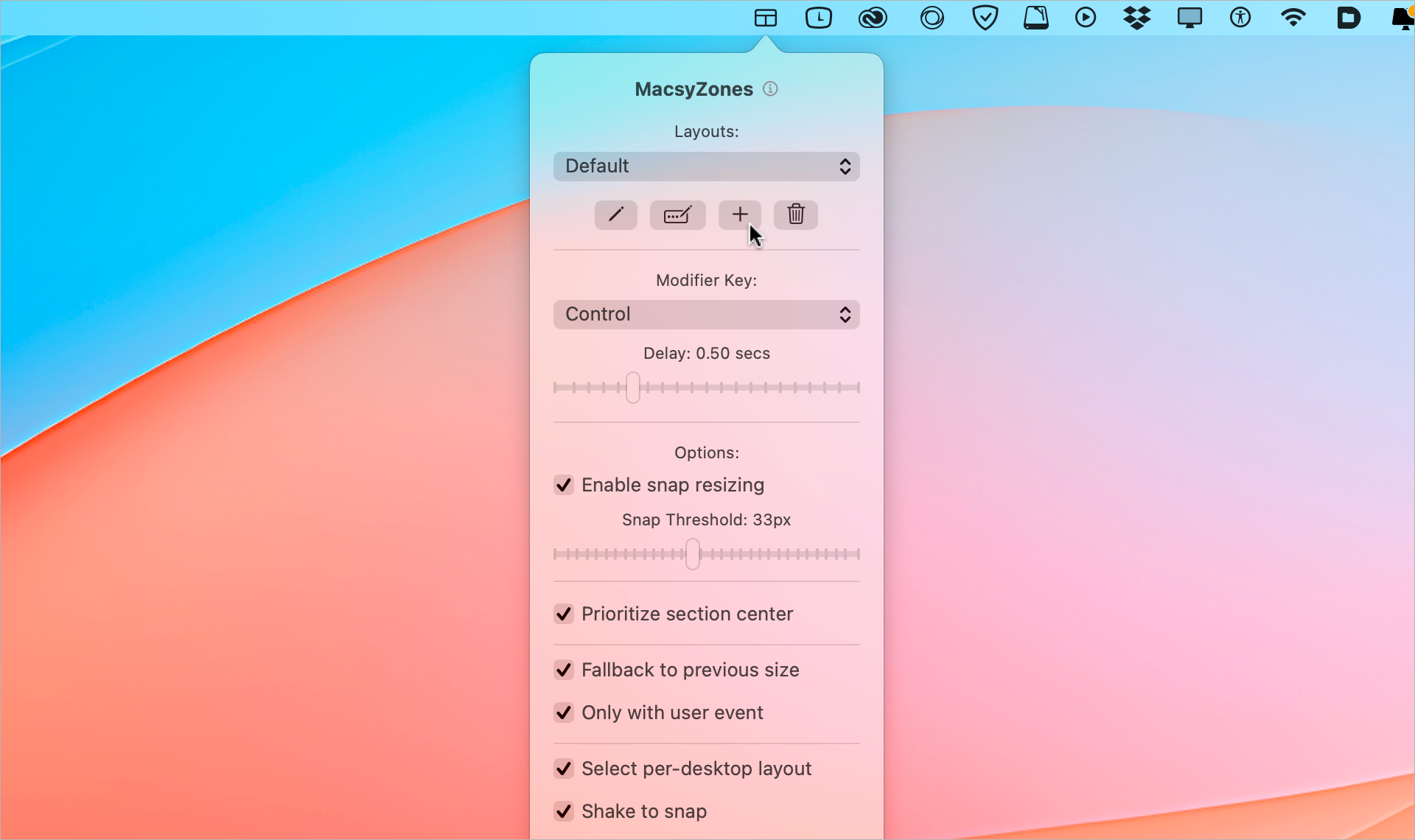Toggle Fallback to previous size checkbox

pos(564,670)
